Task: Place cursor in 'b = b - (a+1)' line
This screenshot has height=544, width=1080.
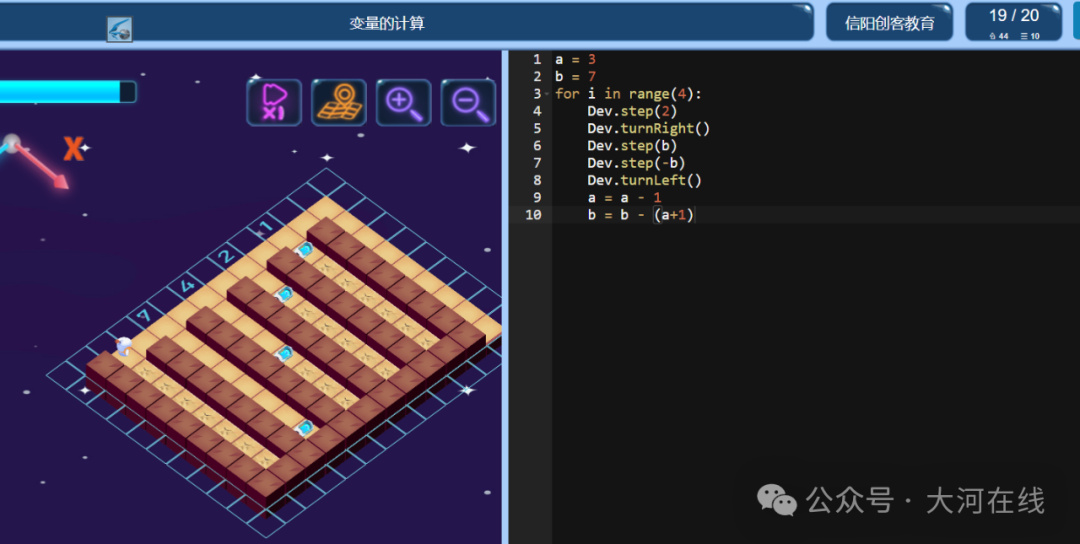Action: pos(641,215)
